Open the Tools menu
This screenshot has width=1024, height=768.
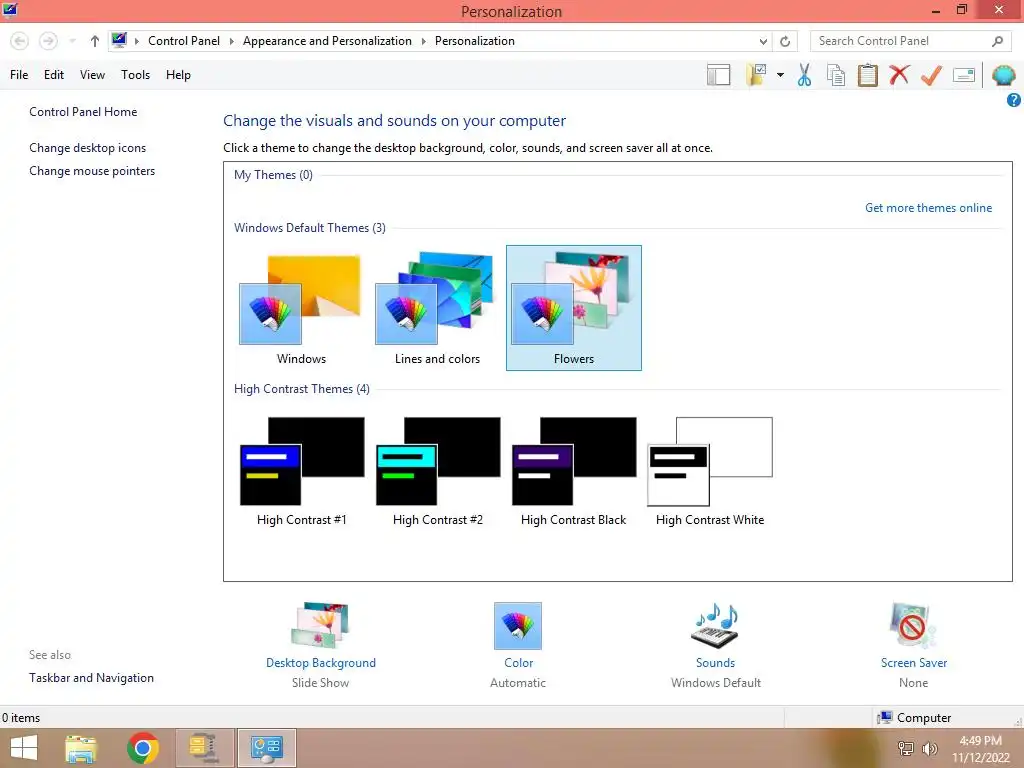[x=135, y=75]
